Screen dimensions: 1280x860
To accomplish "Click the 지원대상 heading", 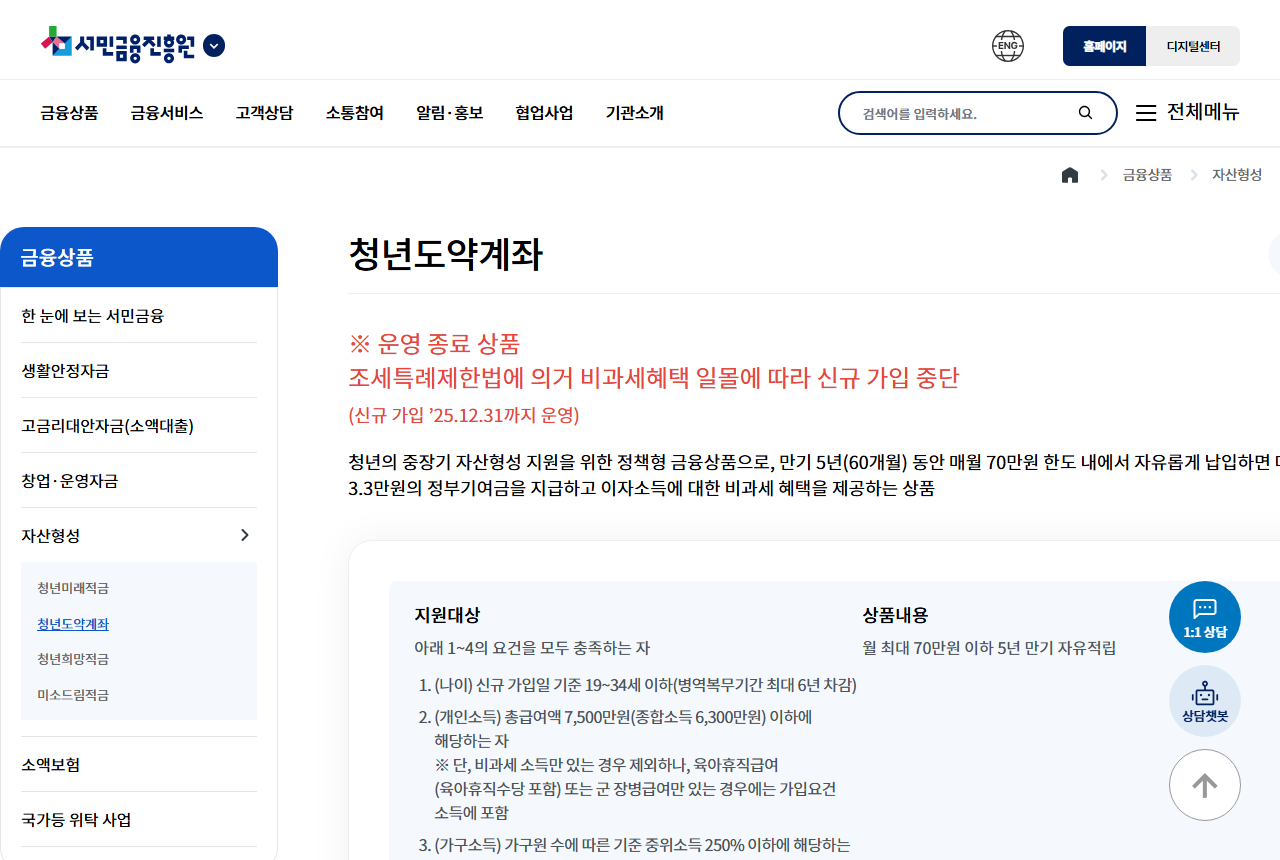I will [447, 615].
